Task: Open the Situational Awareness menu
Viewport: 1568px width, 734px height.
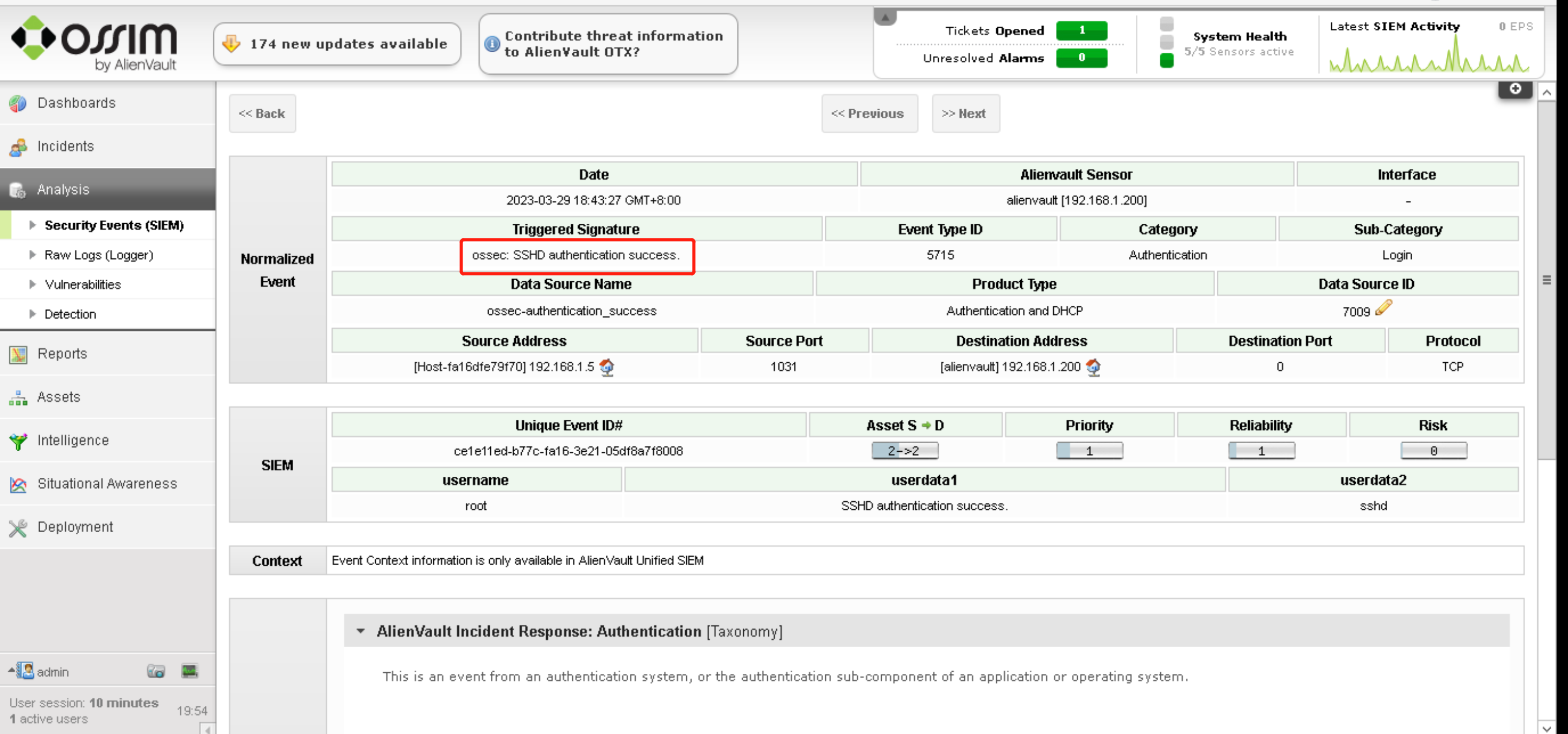Action: pos(107,483)
